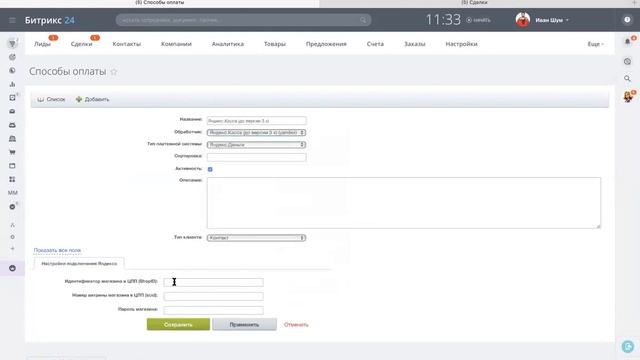
Task: Open the bar chart icon in the sidebar
Action: pos(12,84)
